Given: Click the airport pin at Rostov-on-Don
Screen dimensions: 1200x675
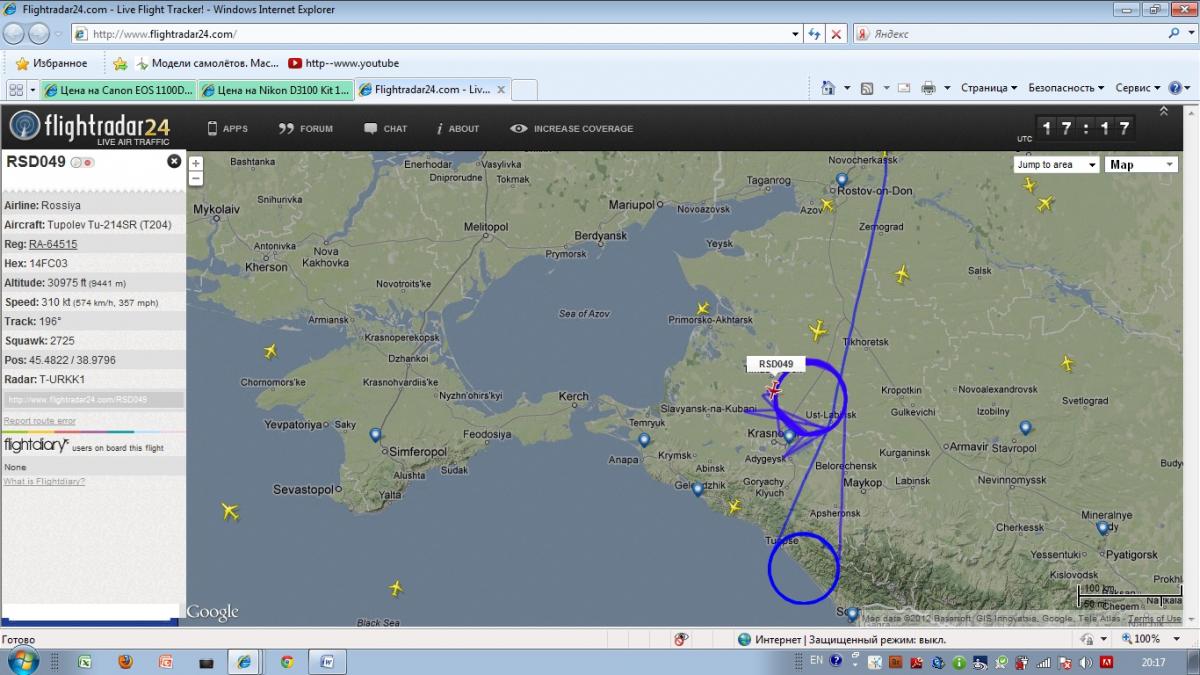Looking at the screenshot, I should pyautogui.click(x=842, y=181).
